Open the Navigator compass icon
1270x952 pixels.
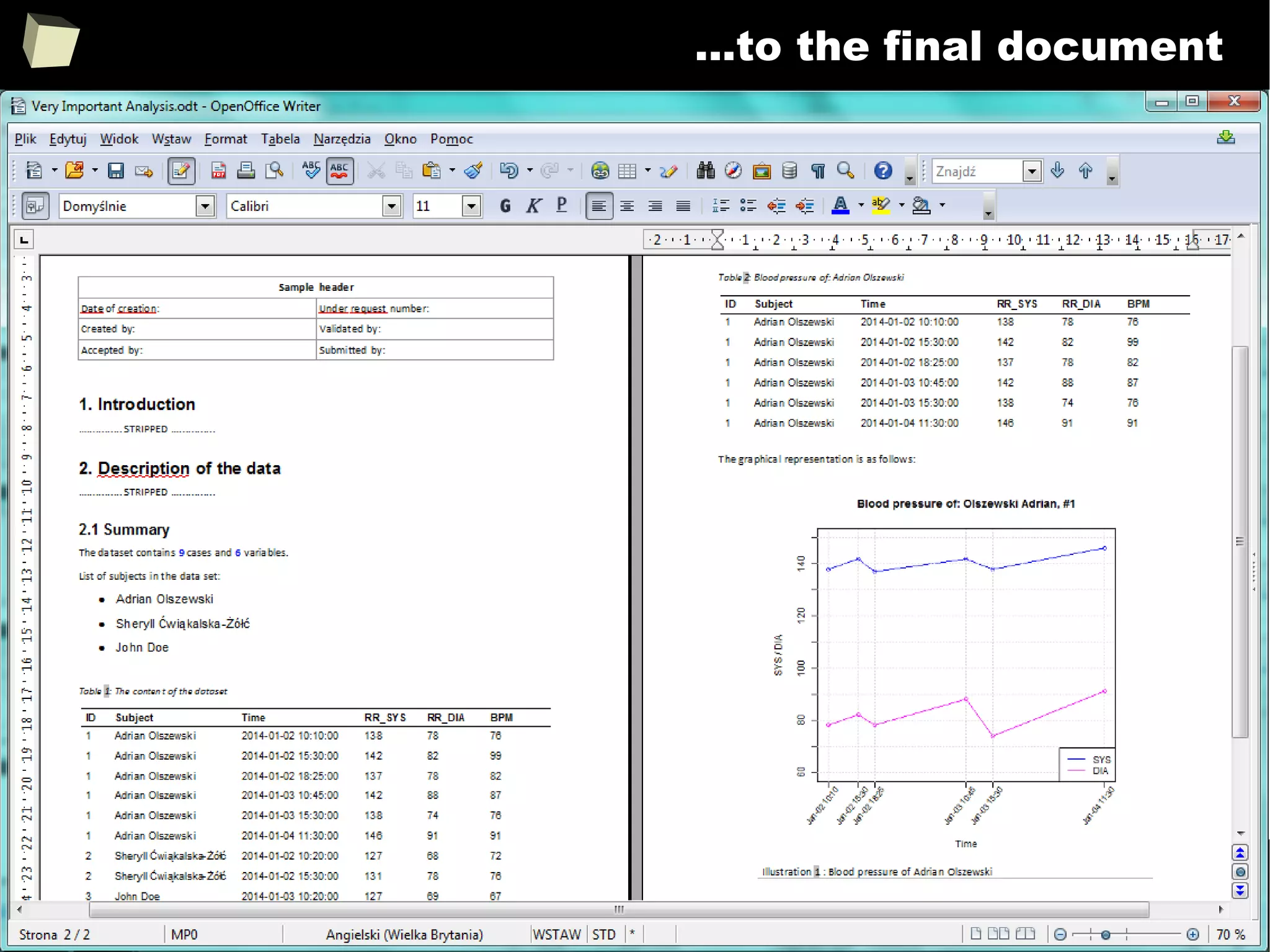click(734, 171)
